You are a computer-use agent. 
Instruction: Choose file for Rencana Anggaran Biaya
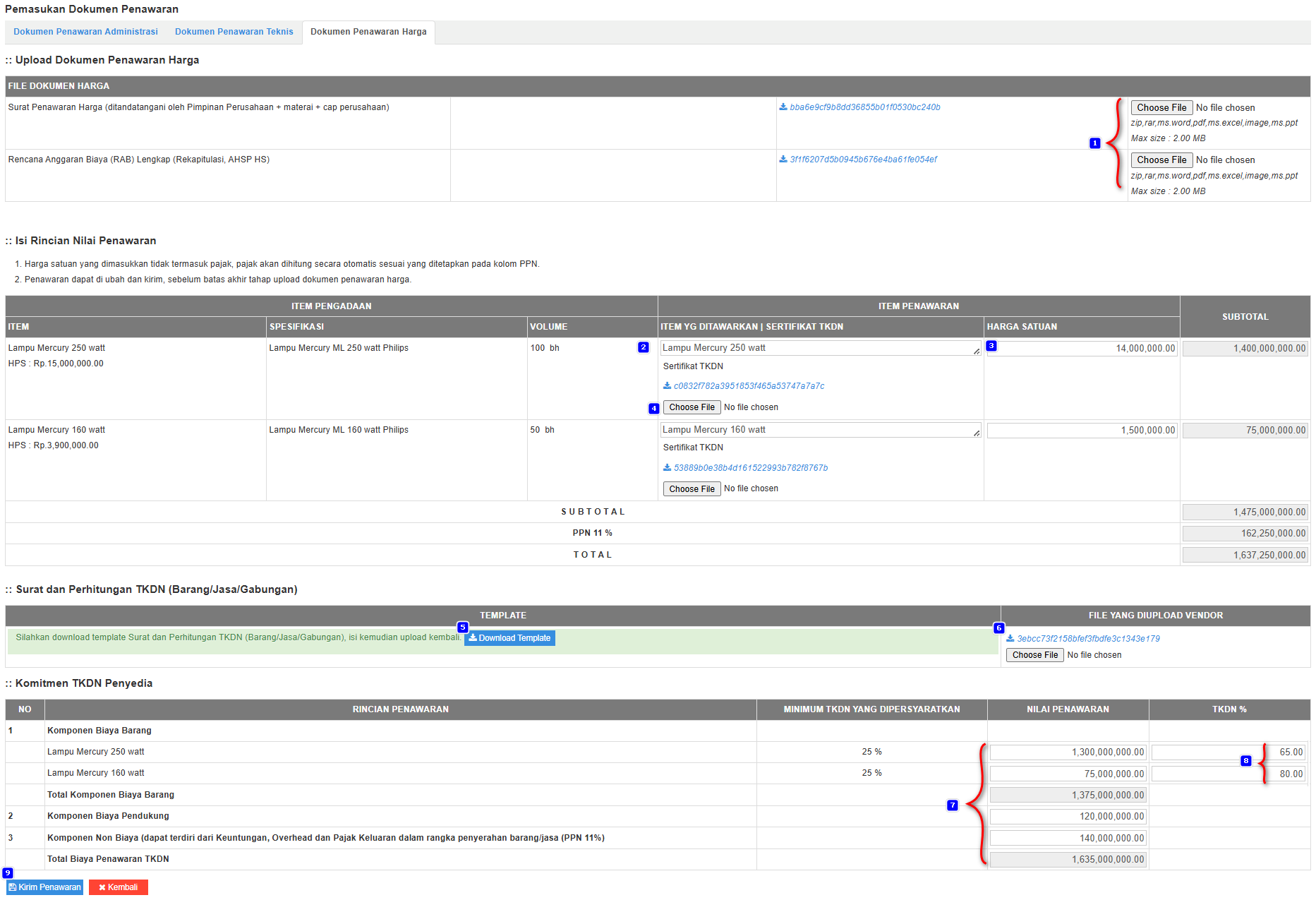point(1161,160)
